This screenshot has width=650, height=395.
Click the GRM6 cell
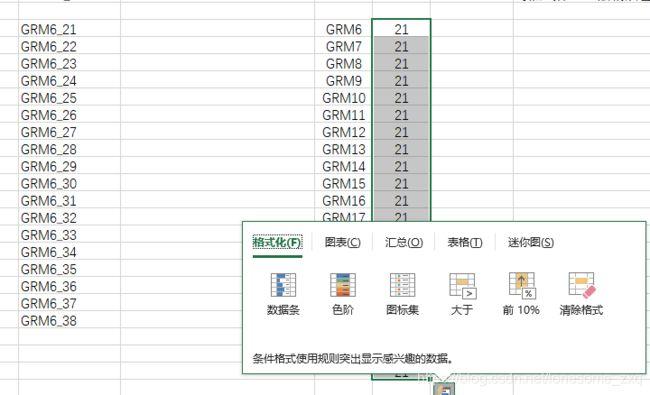[343, 29]
